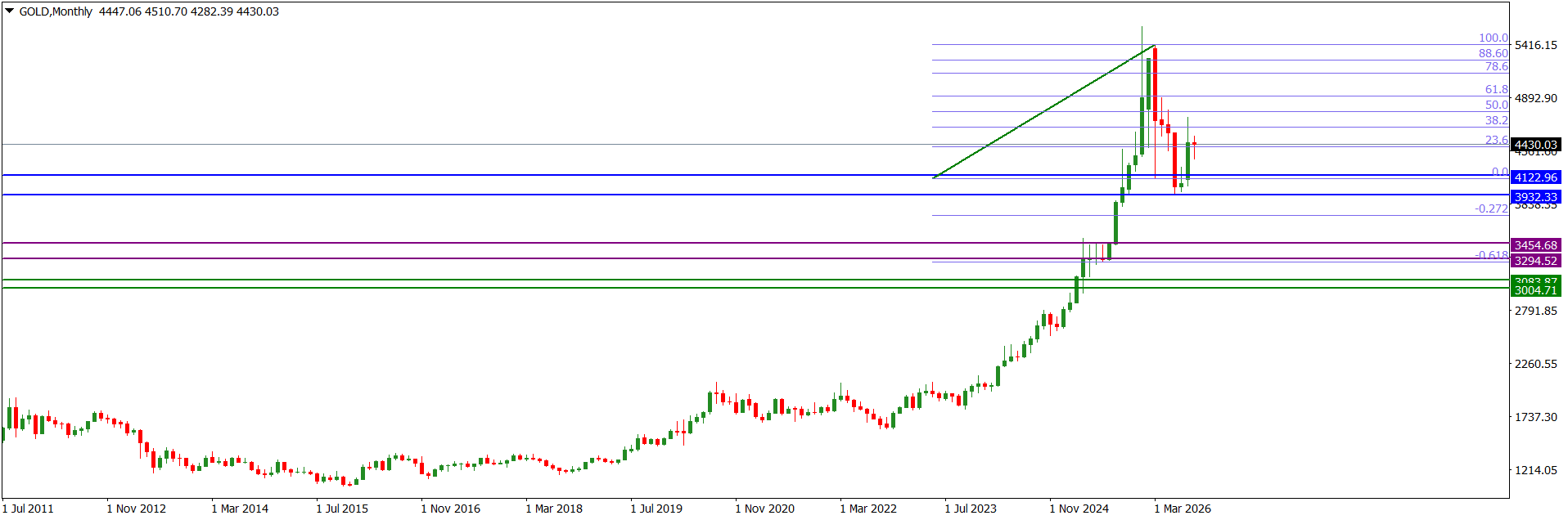The height and width of the screenshot is (520, 1568).
Task: Click the 1 Mar 2014 date label
Action: [x=240, y=509]
